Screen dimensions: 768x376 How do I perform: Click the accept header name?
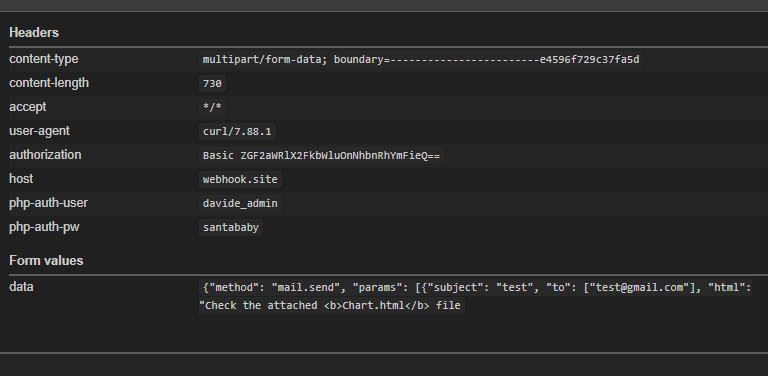click(27, 107)
